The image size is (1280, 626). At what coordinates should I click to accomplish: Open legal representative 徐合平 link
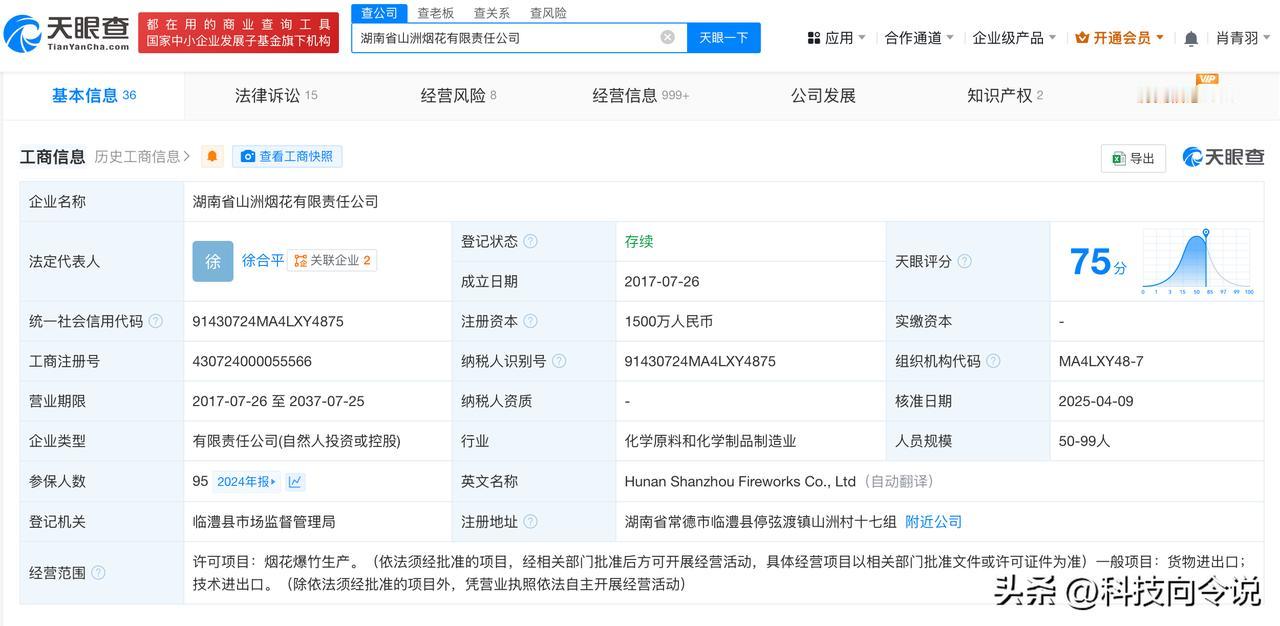(263, 260)
